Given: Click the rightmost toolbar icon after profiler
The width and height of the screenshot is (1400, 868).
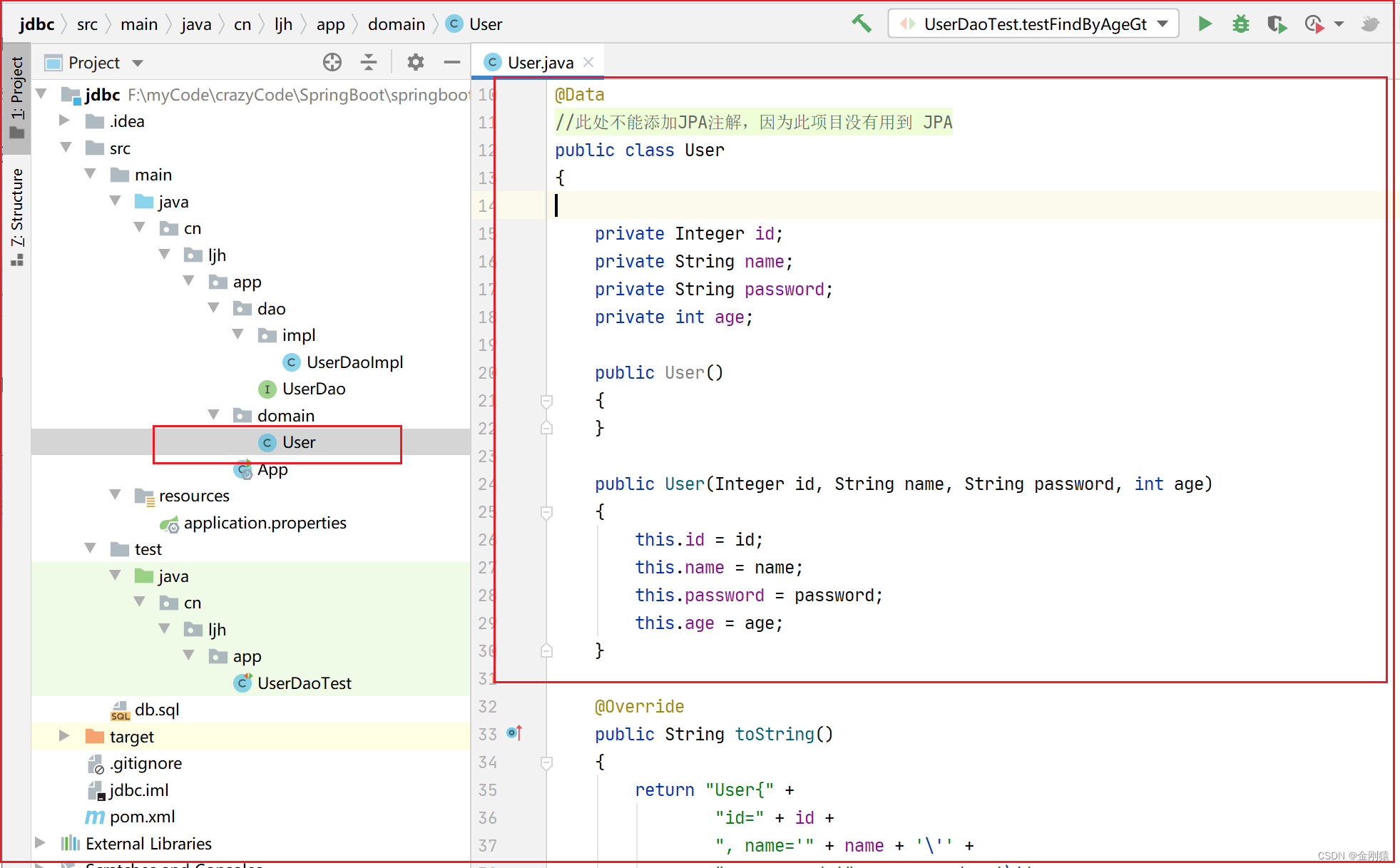Looking at the screenshot, I should pos(1370,24).
